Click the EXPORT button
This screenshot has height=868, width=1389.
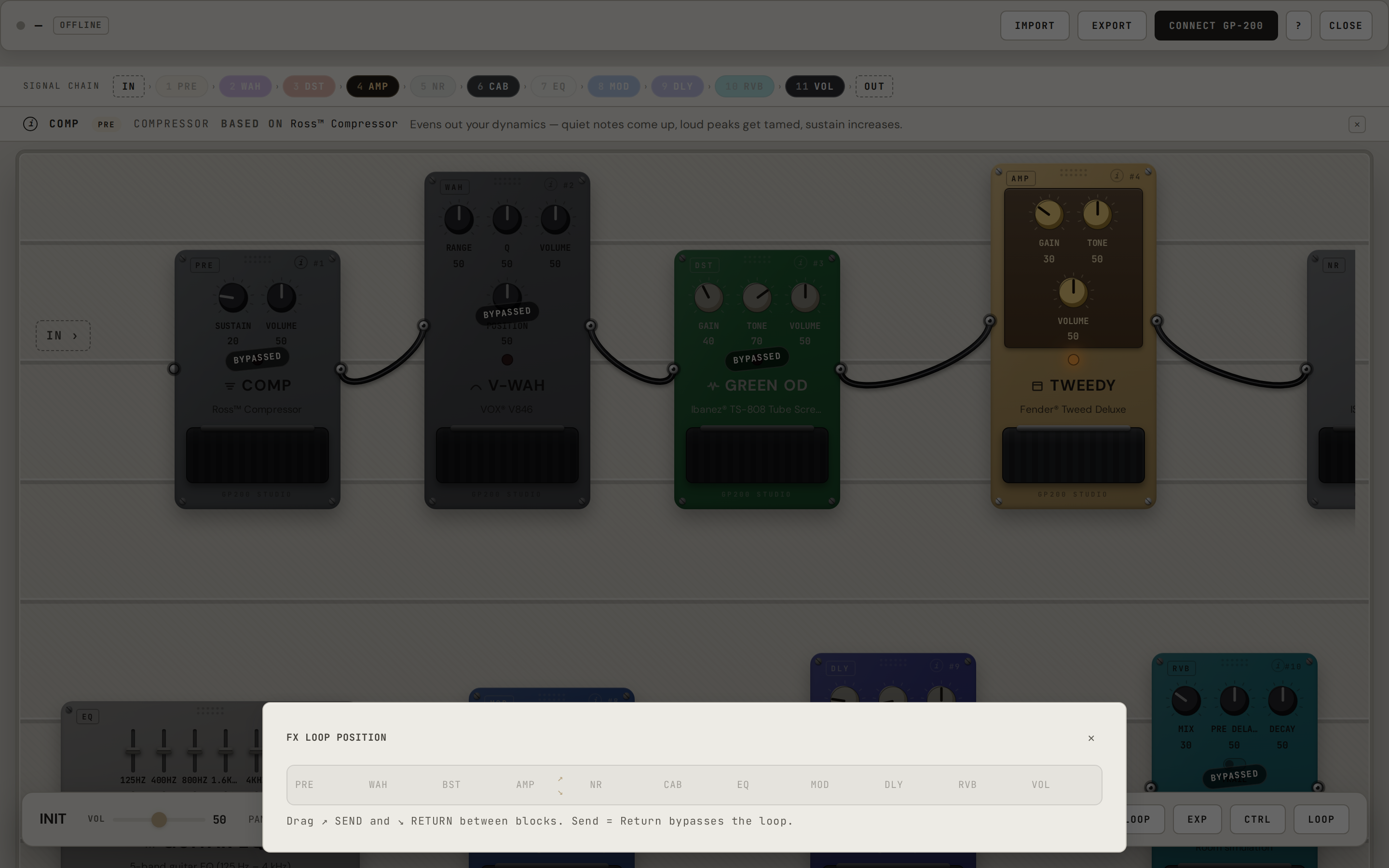(x=1112, y=25)
